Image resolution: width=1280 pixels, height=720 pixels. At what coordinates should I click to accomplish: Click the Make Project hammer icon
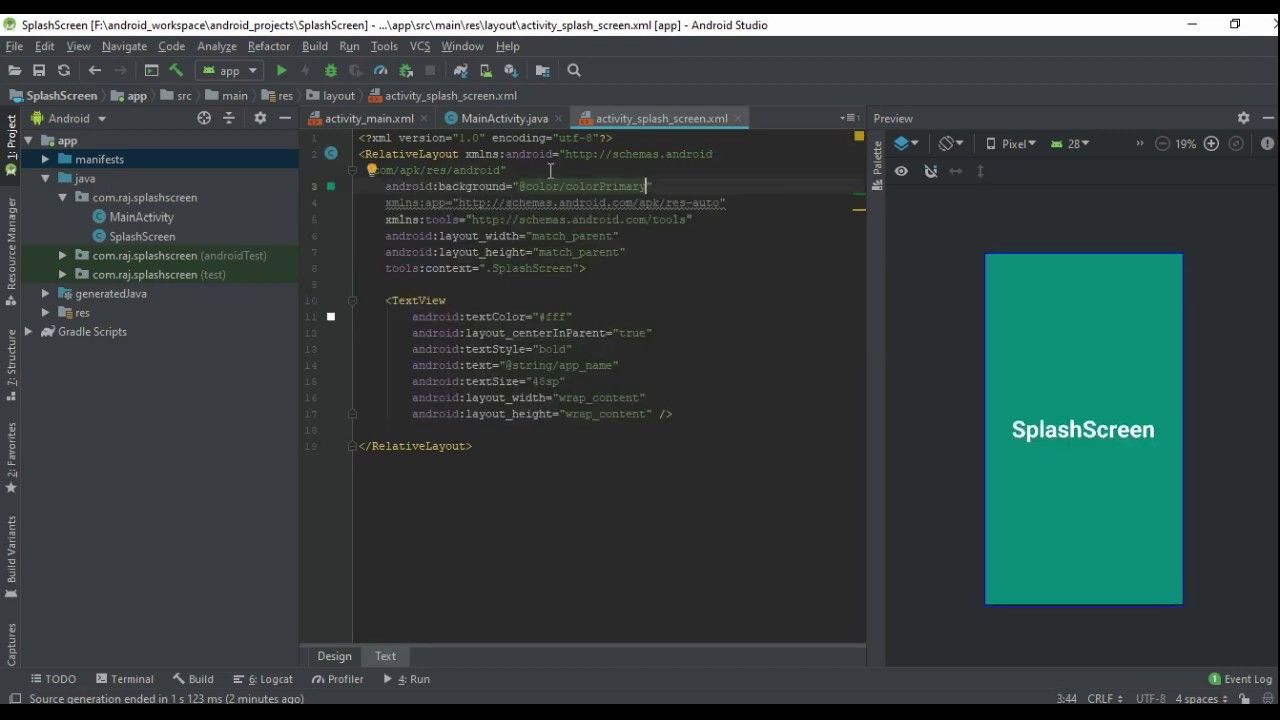pyautogui.click(x=176, y=70)
